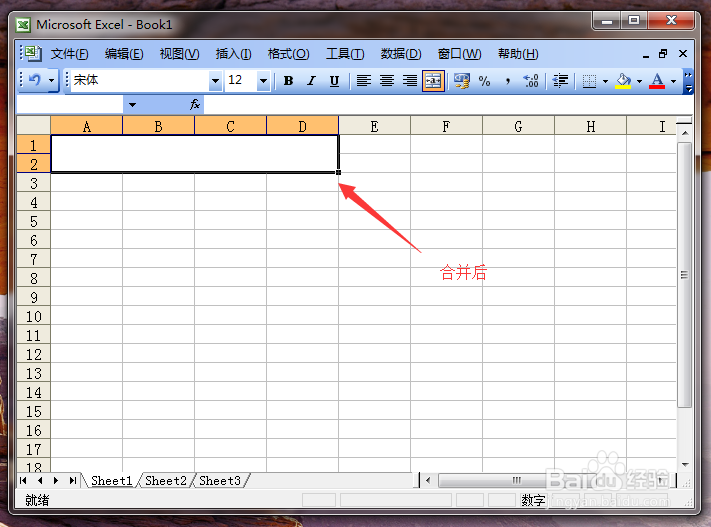The height and width of the screenshot is (527, 711).
Task: Select column G header
Action: tap(518, 127)
